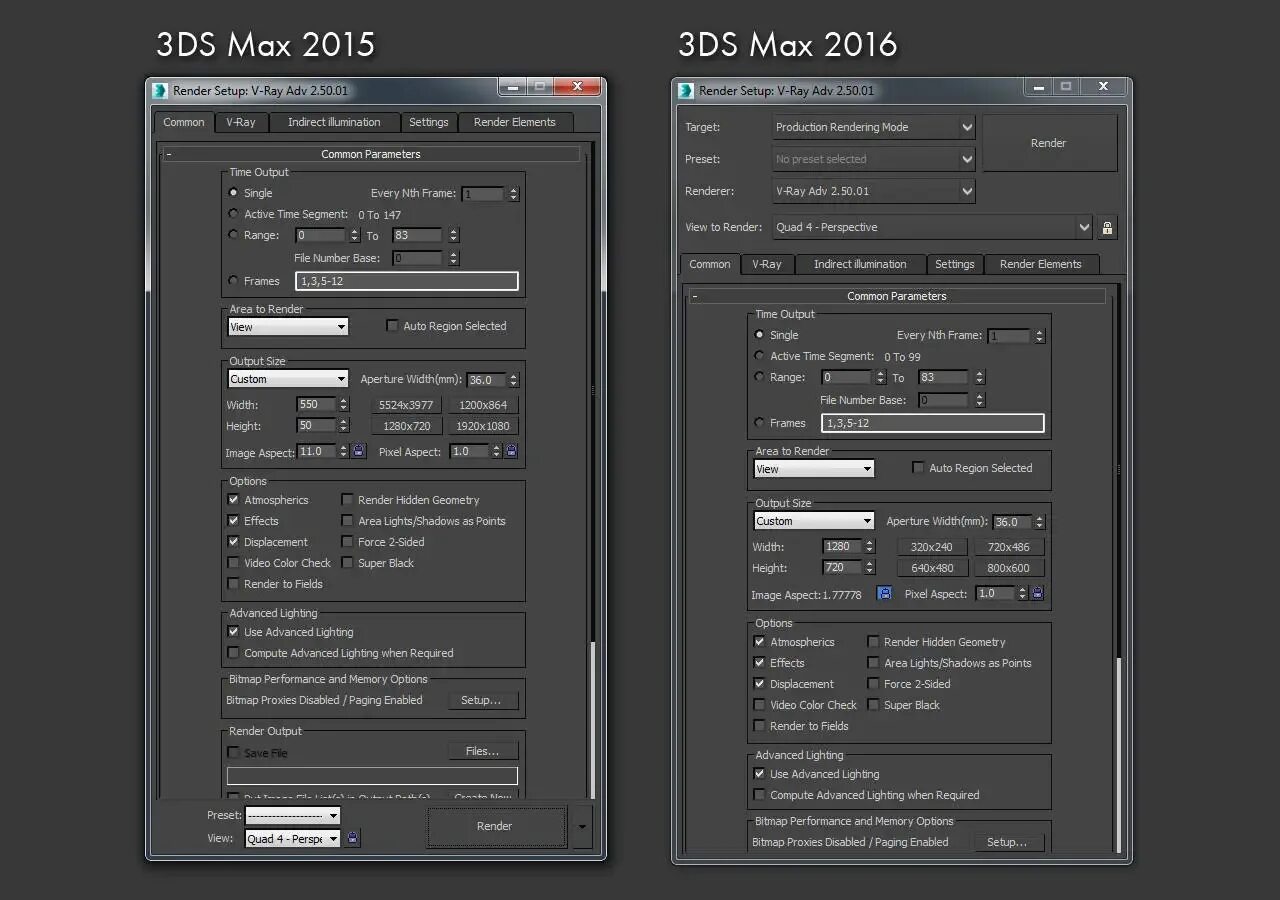Open Area to Render dropdown in 2015 window
Viewport: 1280px width, 900px height.
(x=288, y=327)
